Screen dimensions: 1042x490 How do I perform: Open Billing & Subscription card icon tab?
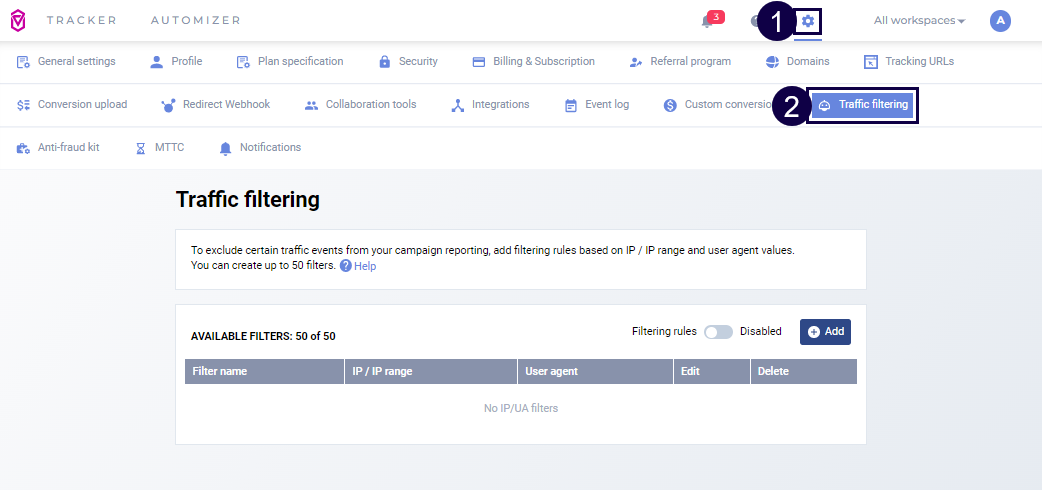click(534, 62)
